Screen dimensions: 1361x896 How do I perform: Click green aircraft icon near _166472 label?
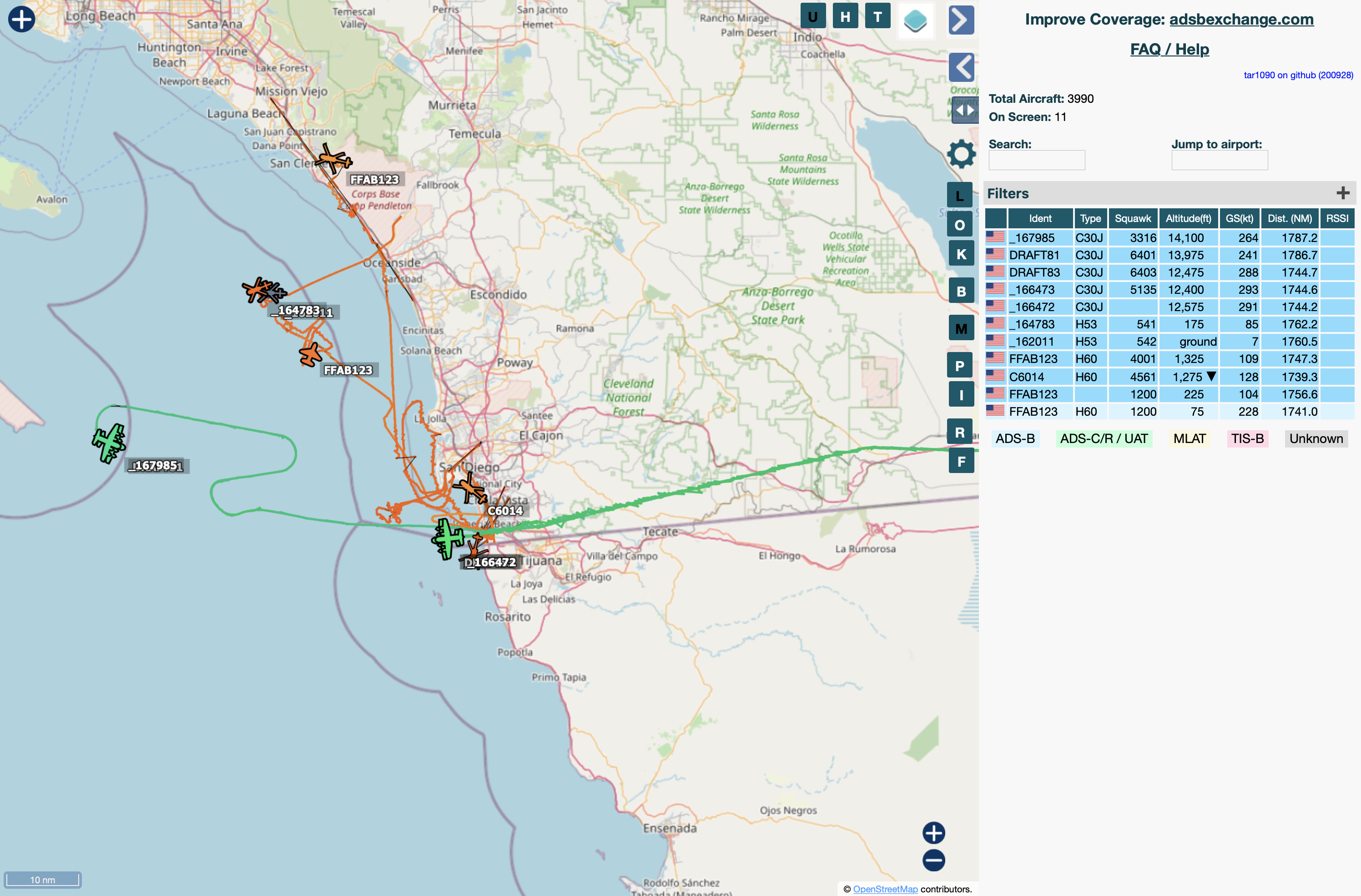449,539
